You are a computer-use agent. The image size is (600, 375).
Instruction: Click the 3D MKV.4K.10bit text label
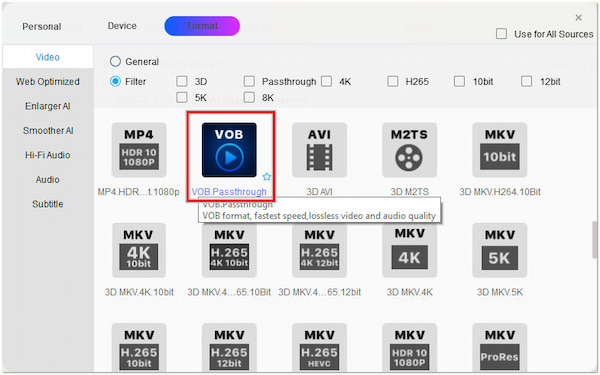click(x=139, y=292)
